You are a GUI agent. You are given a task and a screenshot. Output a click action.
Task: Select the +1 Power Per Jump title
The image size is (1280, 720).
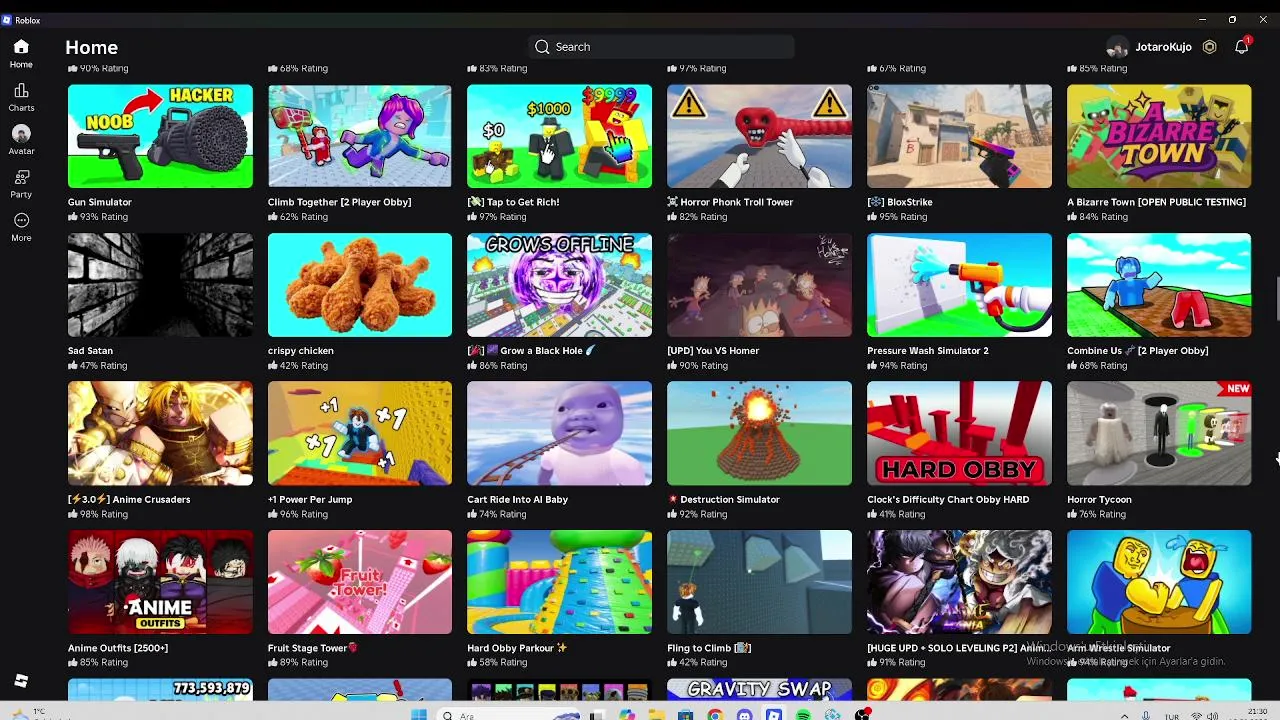(x=310, y=499)
